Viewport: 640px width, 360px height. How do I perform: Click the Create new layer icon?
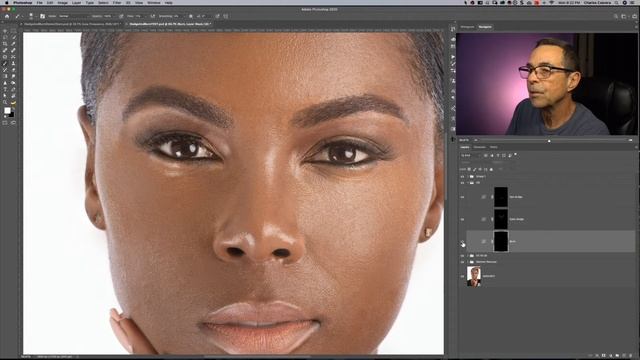click(x=624, y=356)
